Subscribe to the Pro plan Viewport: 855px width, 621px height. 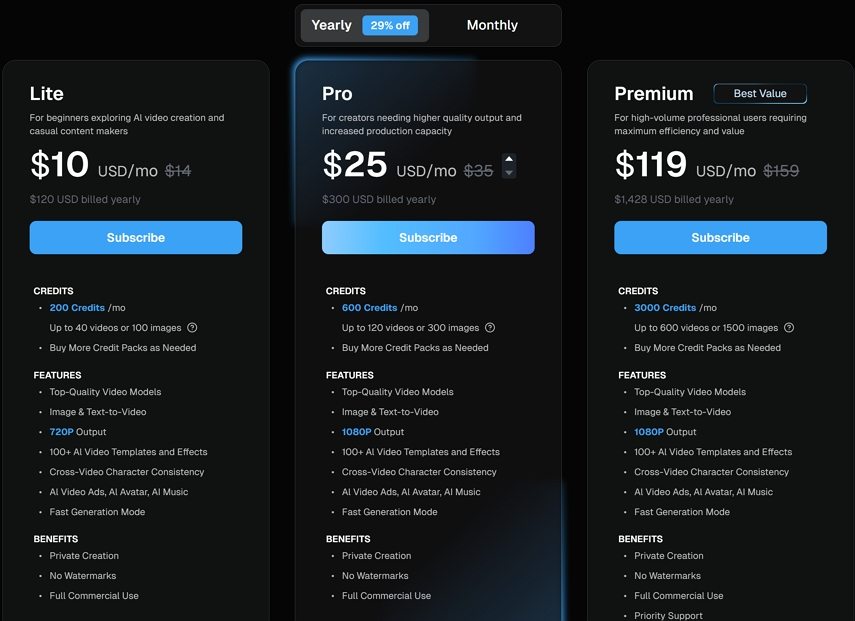coord(428,237)
